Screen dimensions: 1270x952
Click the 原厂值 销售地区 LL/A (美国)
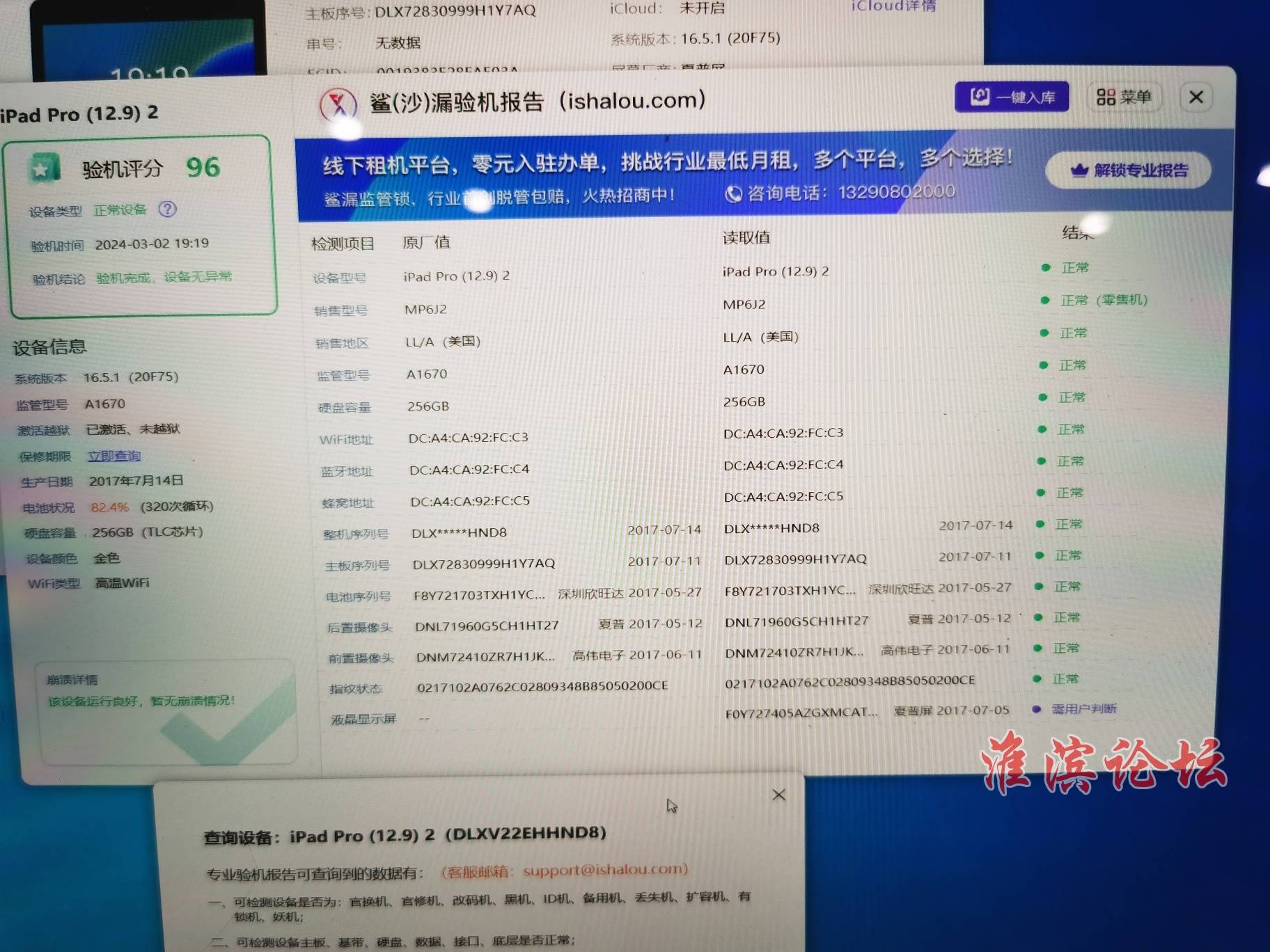[x=443, y=342]
